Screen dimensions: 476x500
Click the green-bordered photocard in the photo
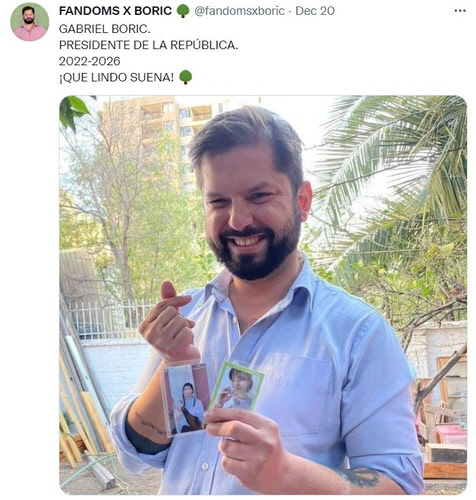point(237,387)
